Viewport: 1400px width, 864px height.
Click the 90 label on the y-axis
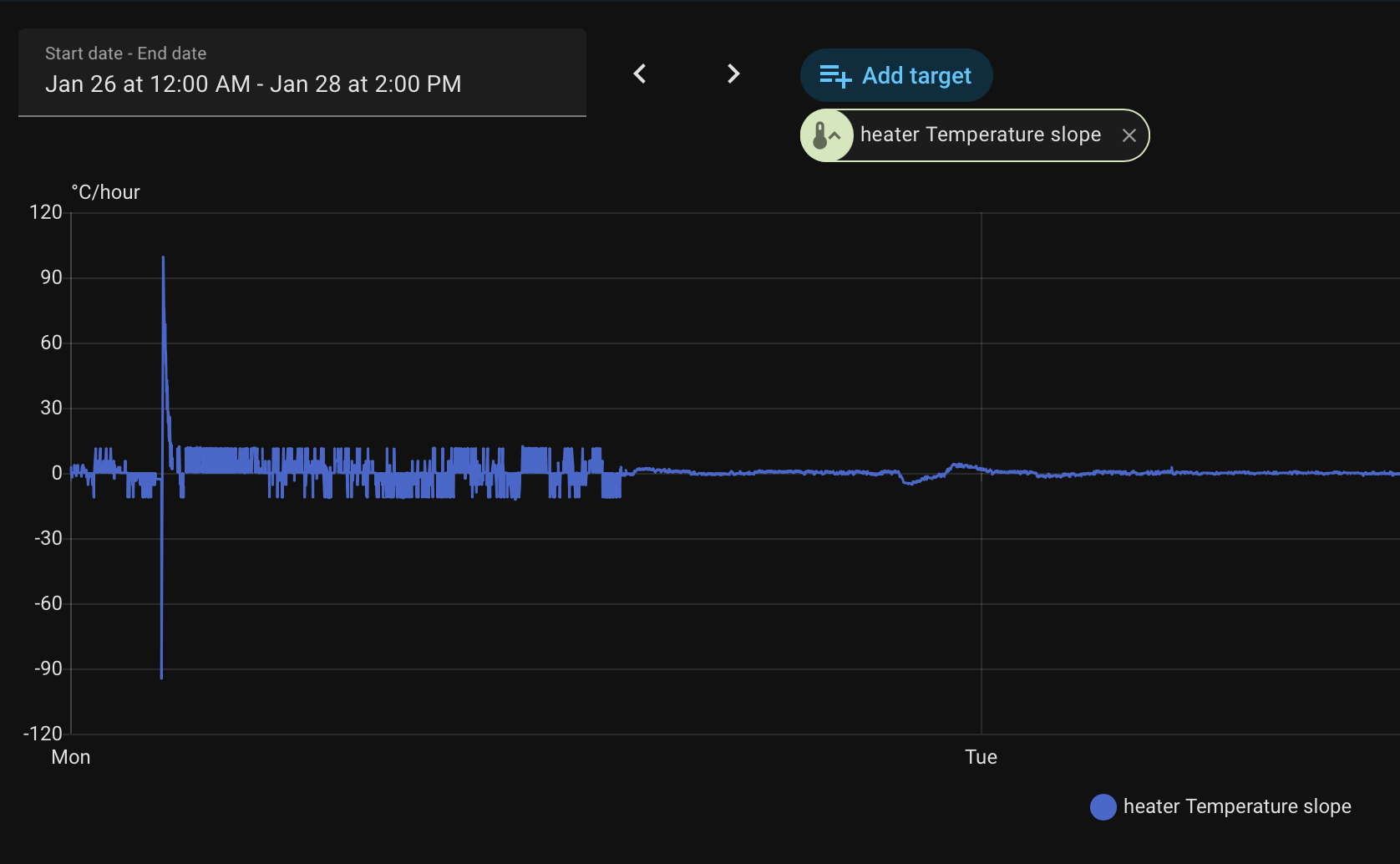[x=51, y=277]
